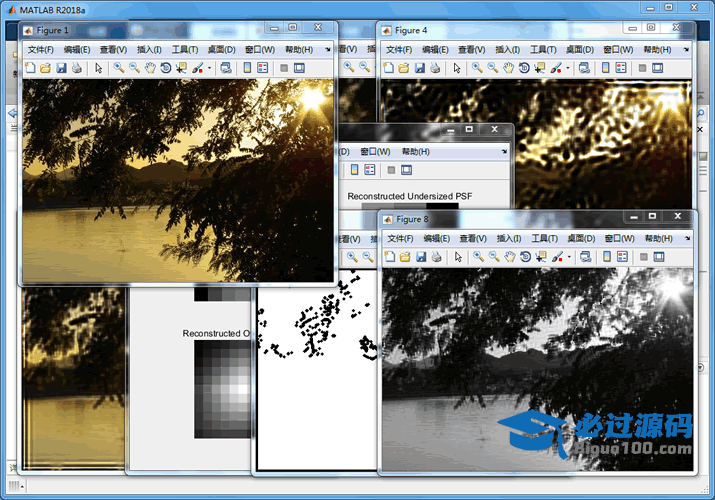Activate Zoom Out tool in Figure 8

494,257
